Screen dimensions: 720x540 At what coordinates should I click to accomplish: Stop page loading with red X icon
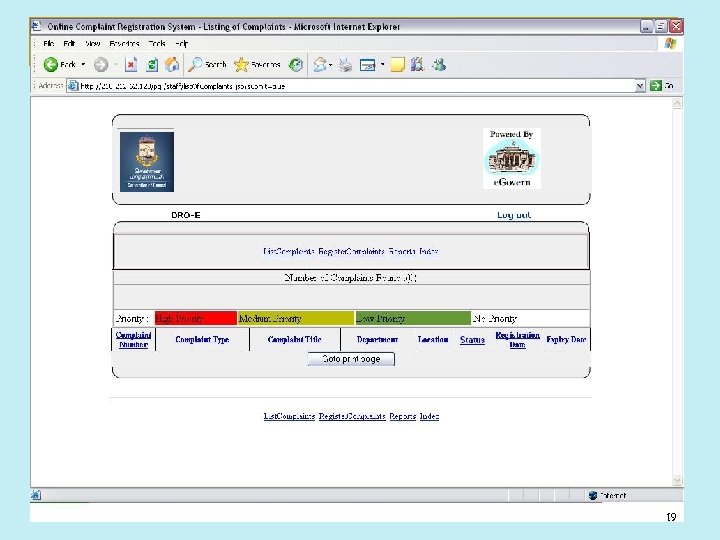131,65
